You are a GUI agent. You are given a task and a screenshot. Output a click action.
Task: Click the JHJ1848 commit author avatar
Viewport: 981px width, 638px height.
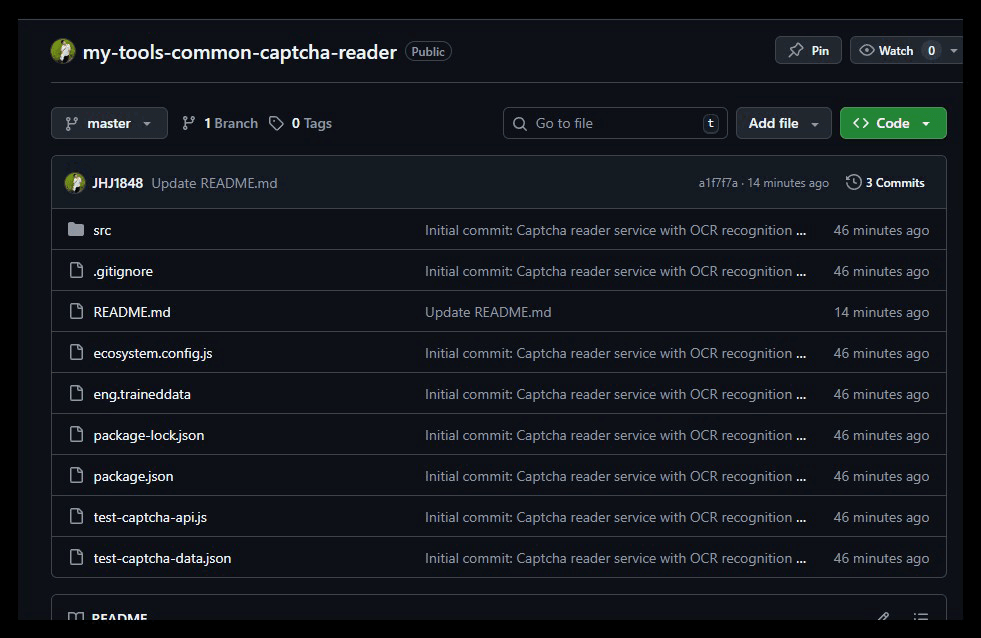point(75,183)
